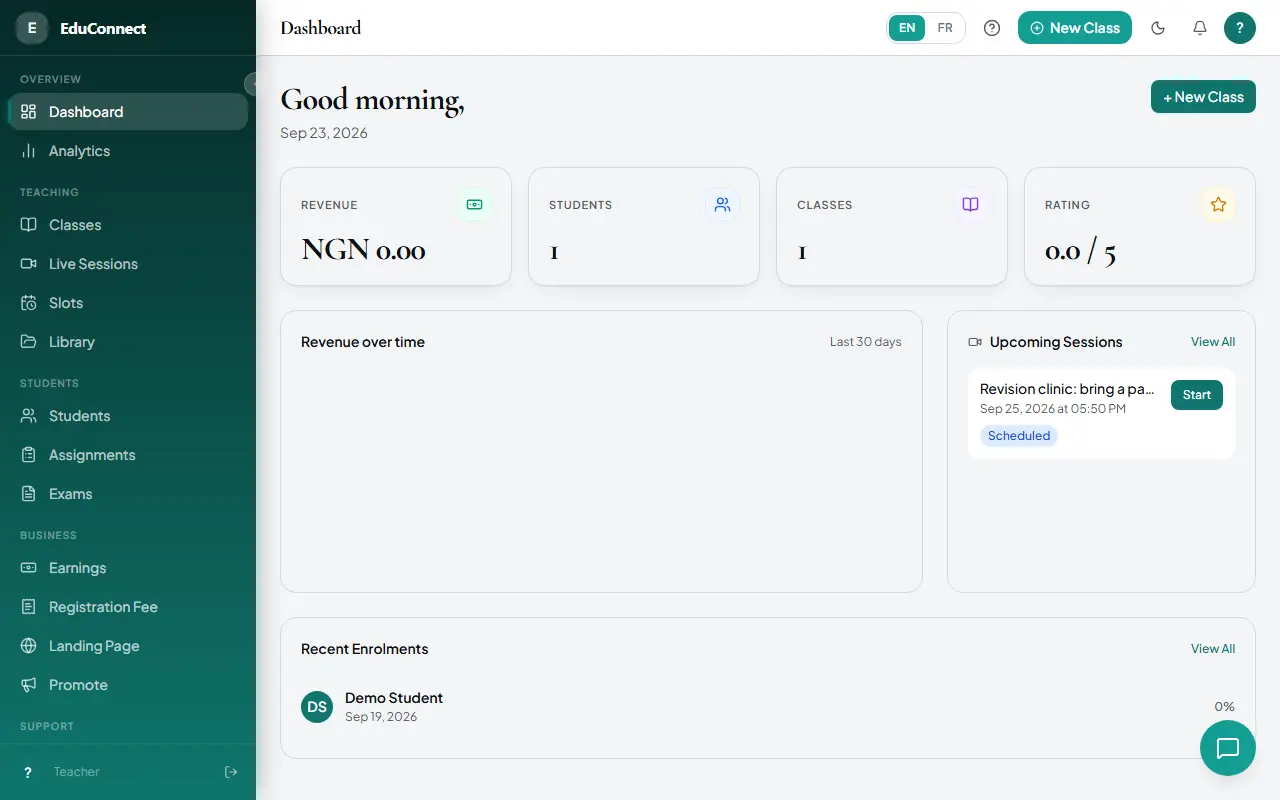Open Landing Page in sidebar
Image resolution: width=1280 pixels, height=800 pixels.
tap(128, 646)
